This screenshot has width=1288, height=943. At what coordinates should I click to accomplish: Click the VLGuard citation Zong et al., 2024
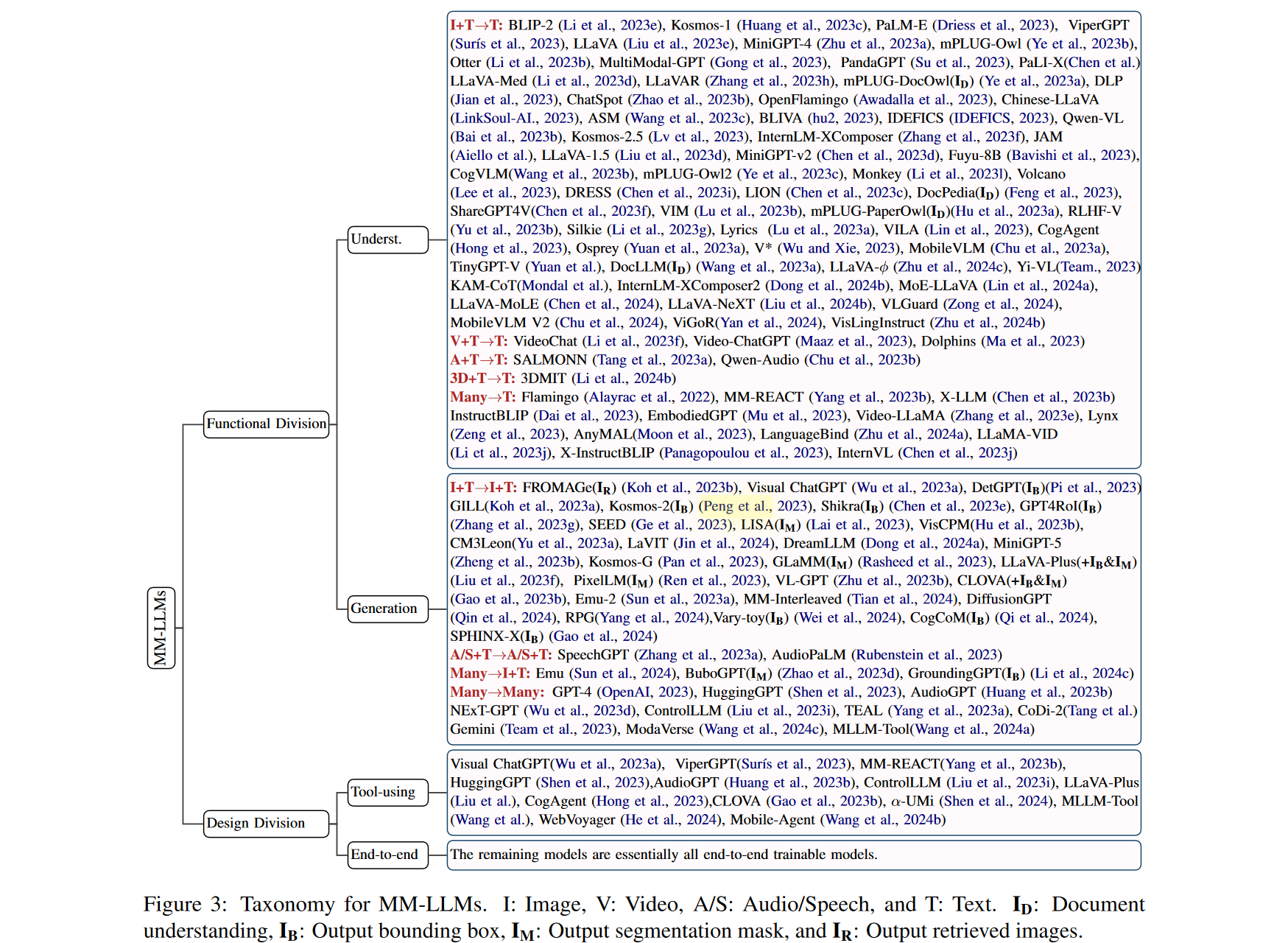pyautogui.click(x=1001, y=304)
